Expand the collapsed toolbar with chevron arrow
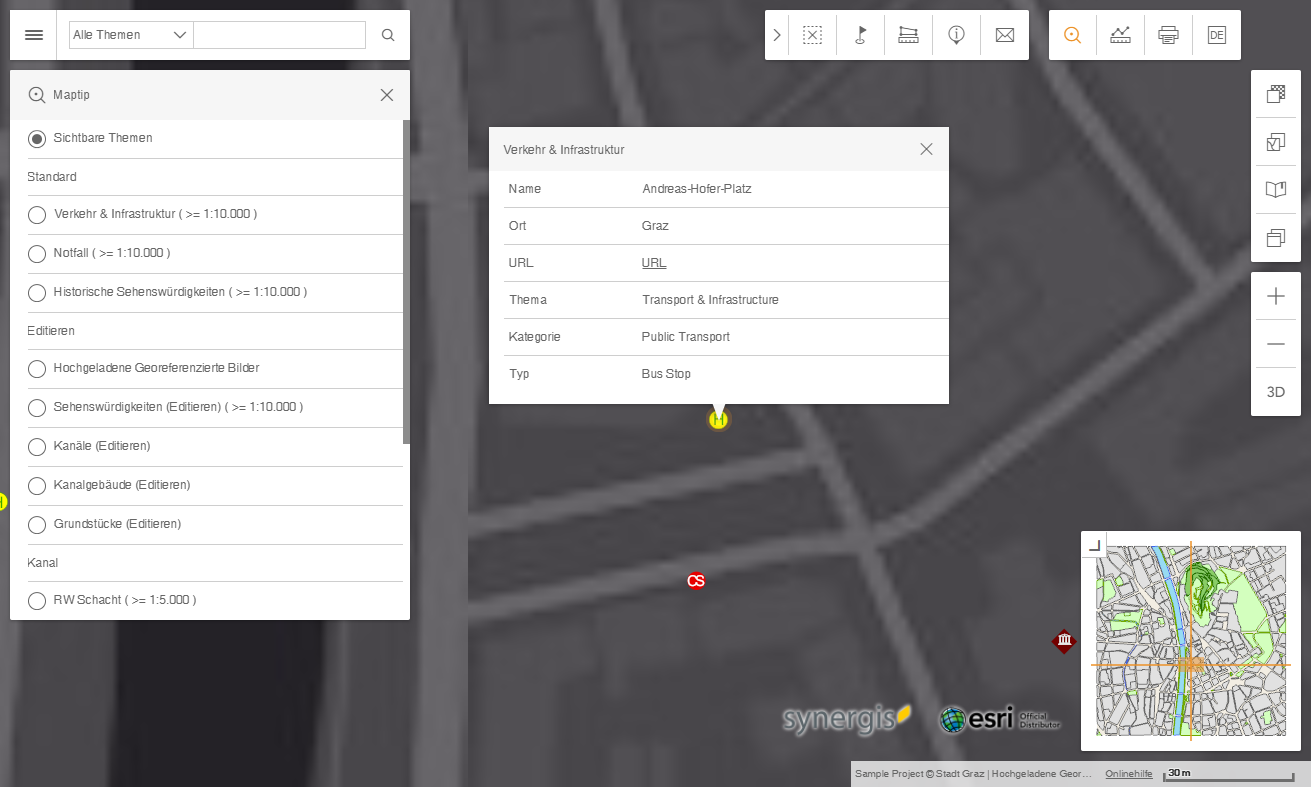Image resolution: width=1311 pixels, height=787 pixels. (x=777, y=34)
